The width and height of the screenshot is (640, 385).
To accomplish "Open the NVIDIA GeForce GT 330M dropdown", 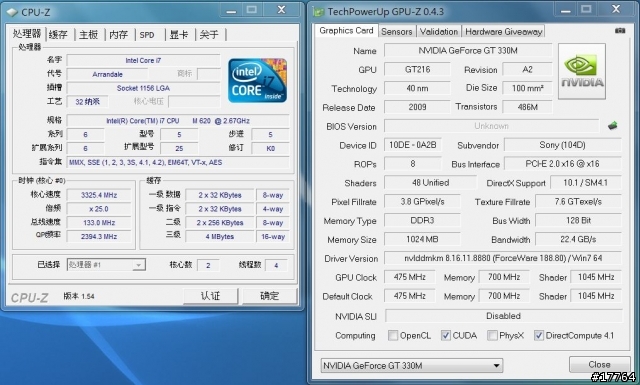I will coord(412,365).
